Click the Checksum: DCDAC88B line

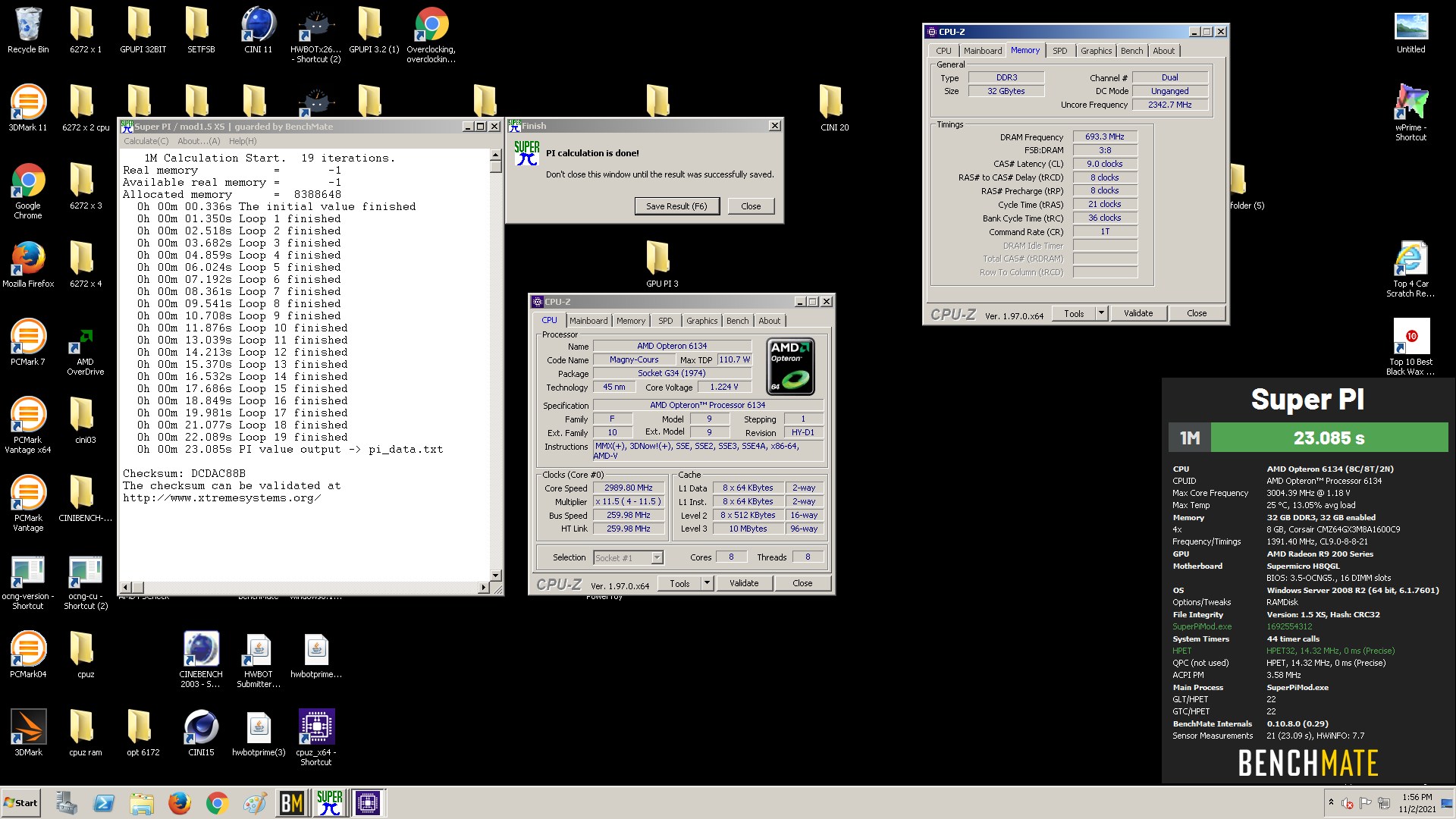click(x=184, y=474)
